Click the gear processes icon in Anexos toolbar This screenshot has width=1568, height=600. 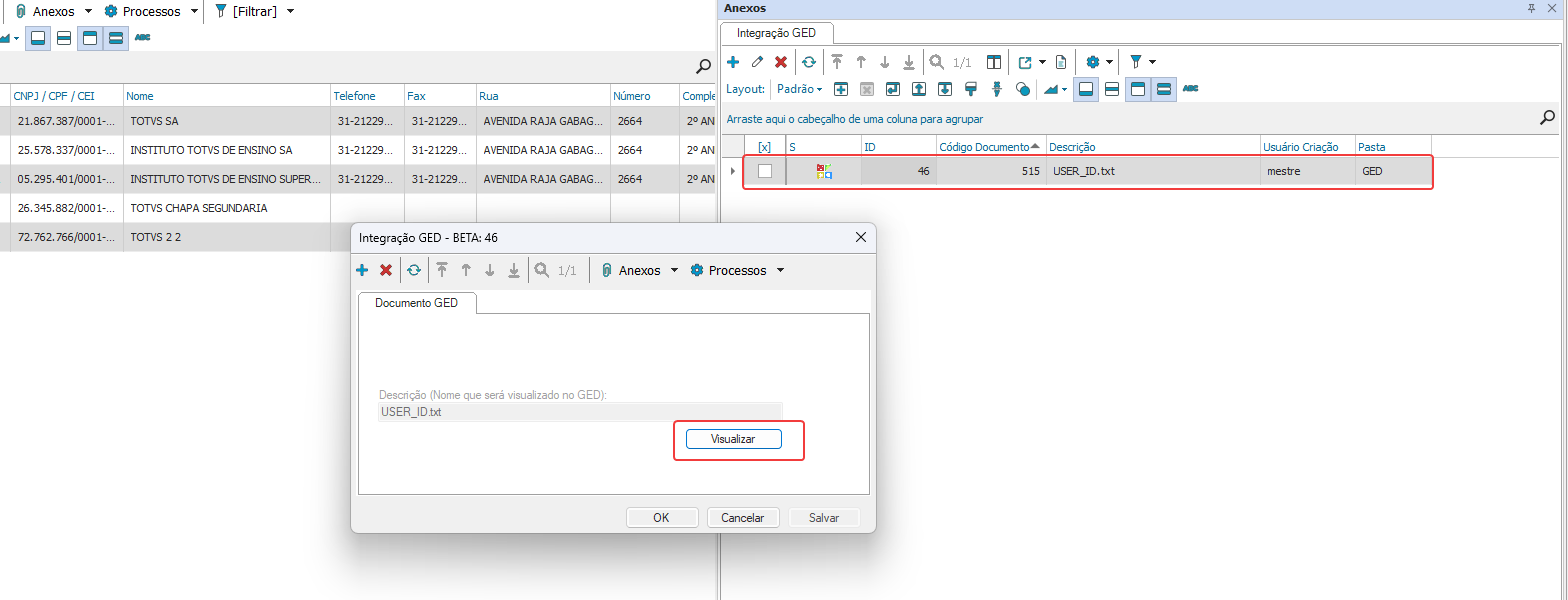(x=1093, y=62)
